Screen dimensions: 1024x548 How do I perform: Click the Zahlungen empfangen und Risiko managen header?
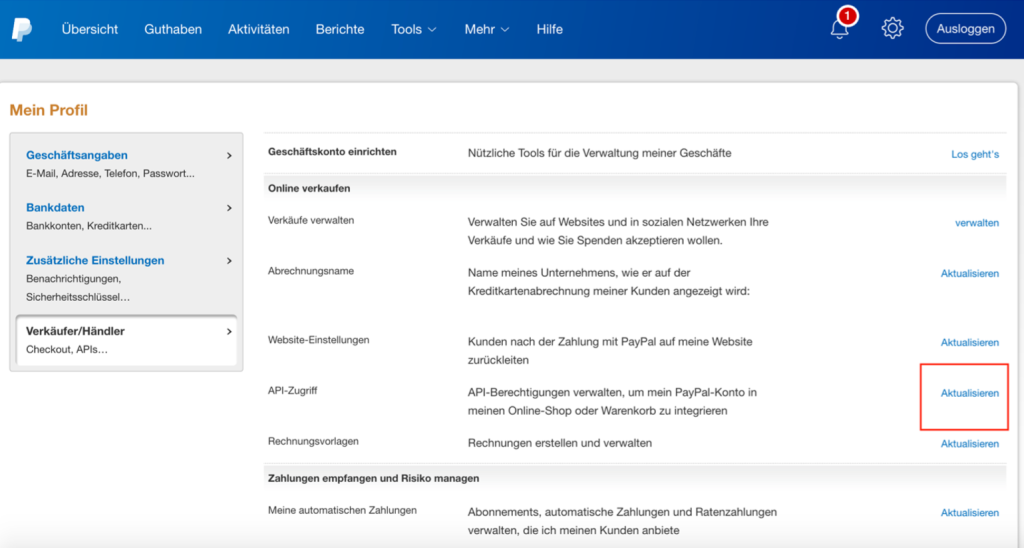pos(374,478)
